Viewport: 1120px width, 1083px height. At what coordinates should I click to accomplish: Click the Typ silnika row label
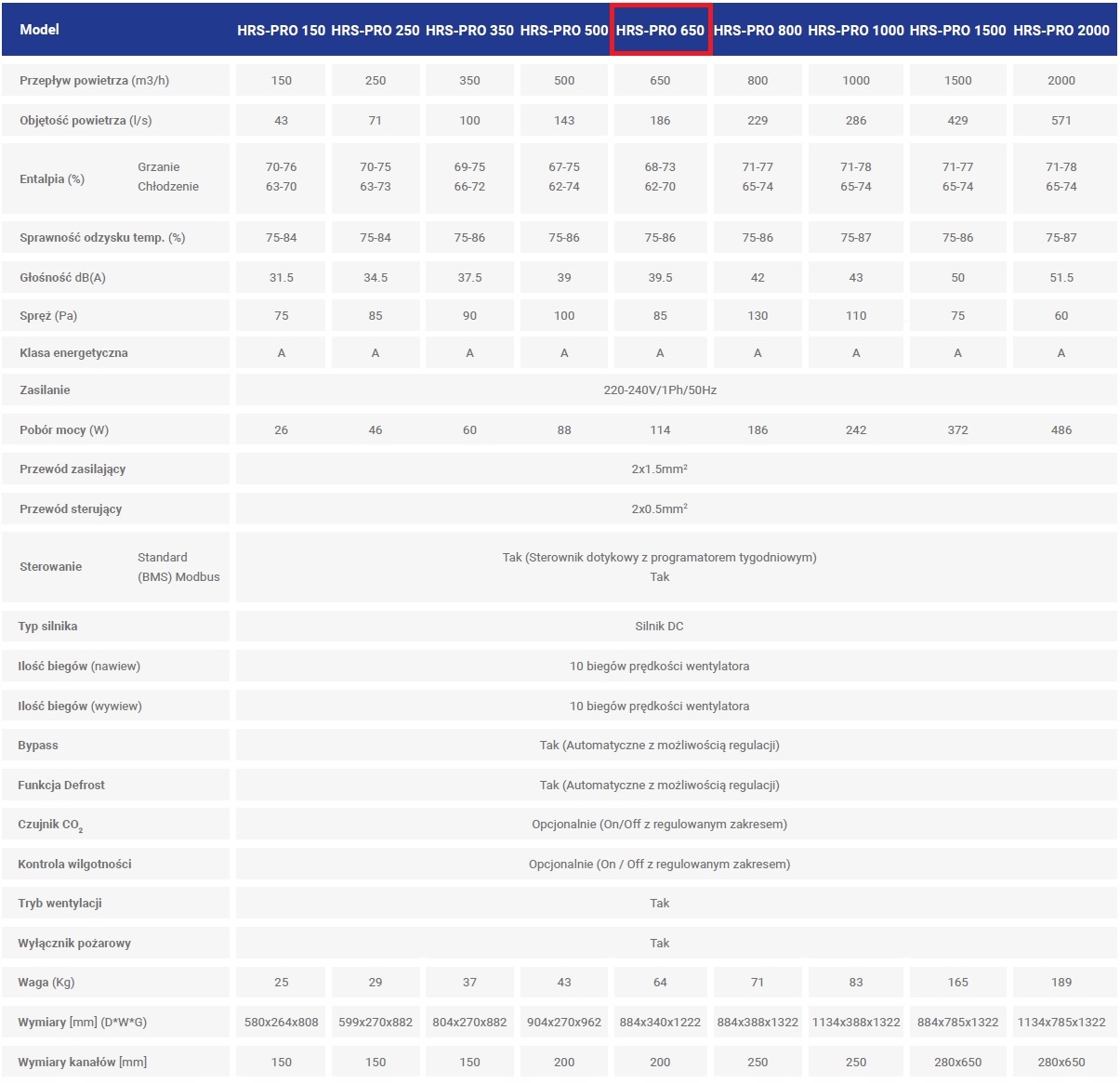click(x=47, y=627)
